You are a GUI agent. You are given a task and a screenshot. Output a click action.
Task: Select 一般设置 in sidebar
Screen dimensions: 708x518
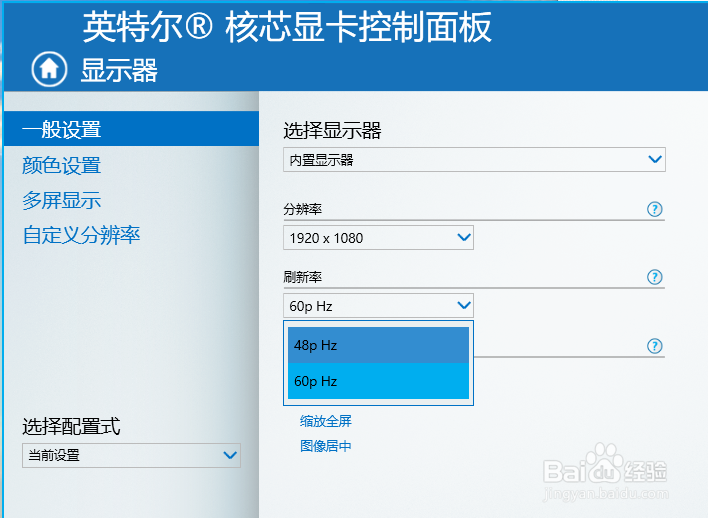131,129
